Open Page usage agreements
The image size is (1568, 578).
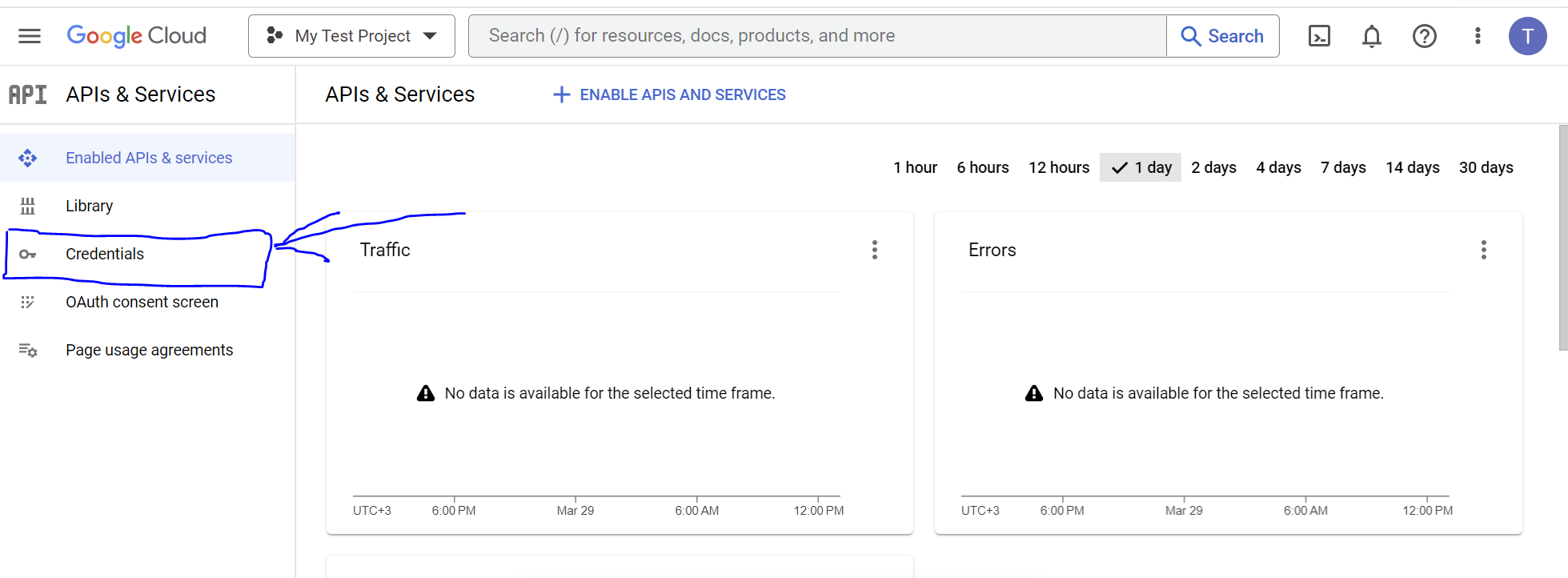149,351
